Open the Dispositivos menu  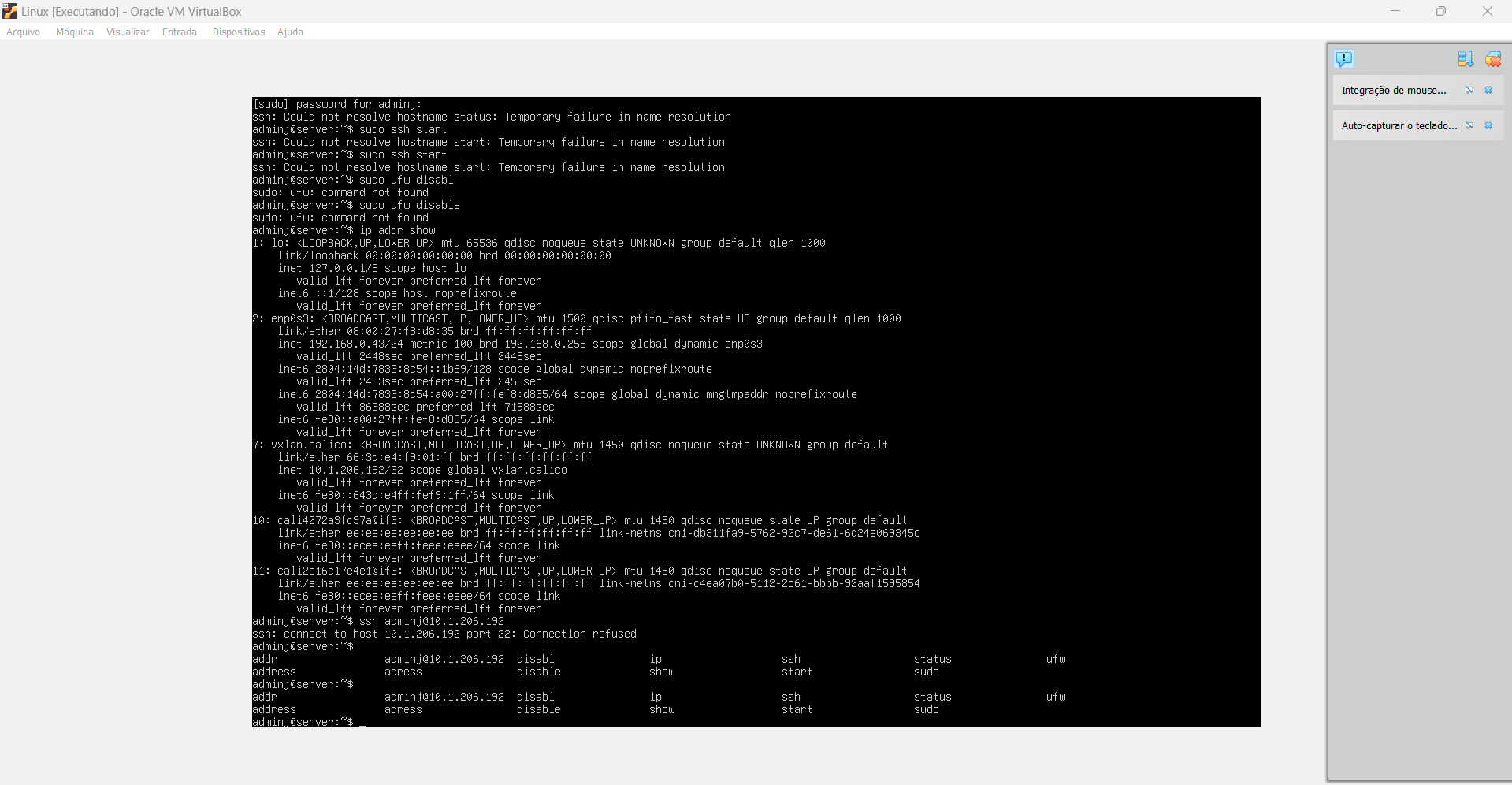pos(239,32)
